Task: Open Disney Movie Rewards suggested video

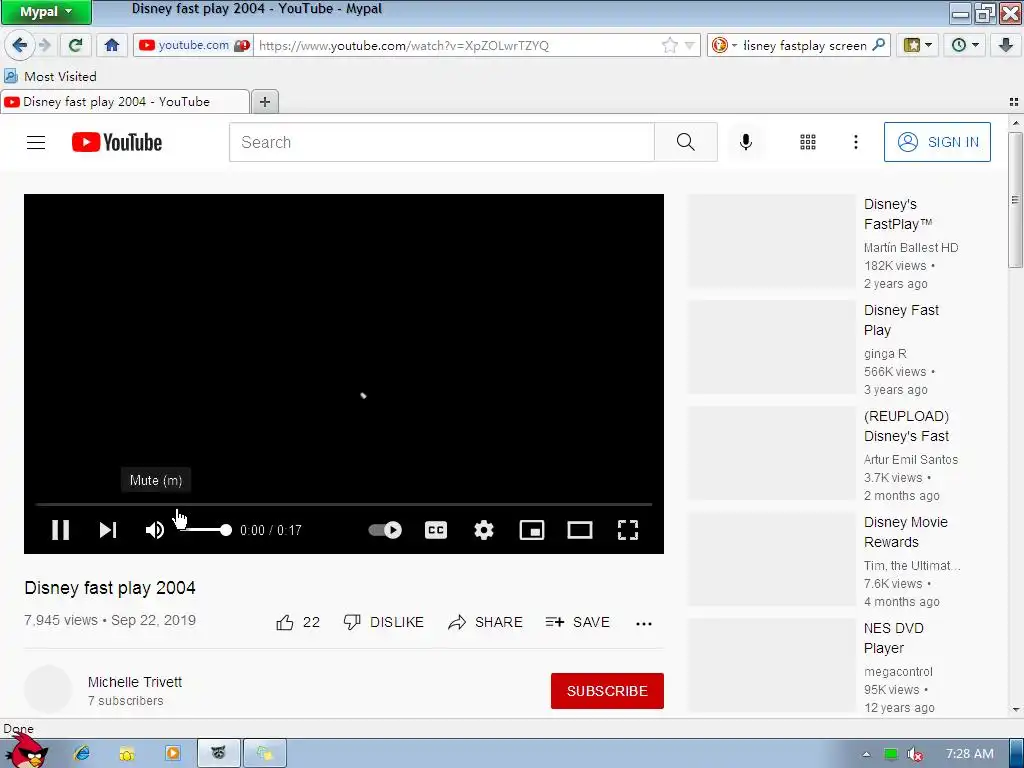Action: coord(905,532)
